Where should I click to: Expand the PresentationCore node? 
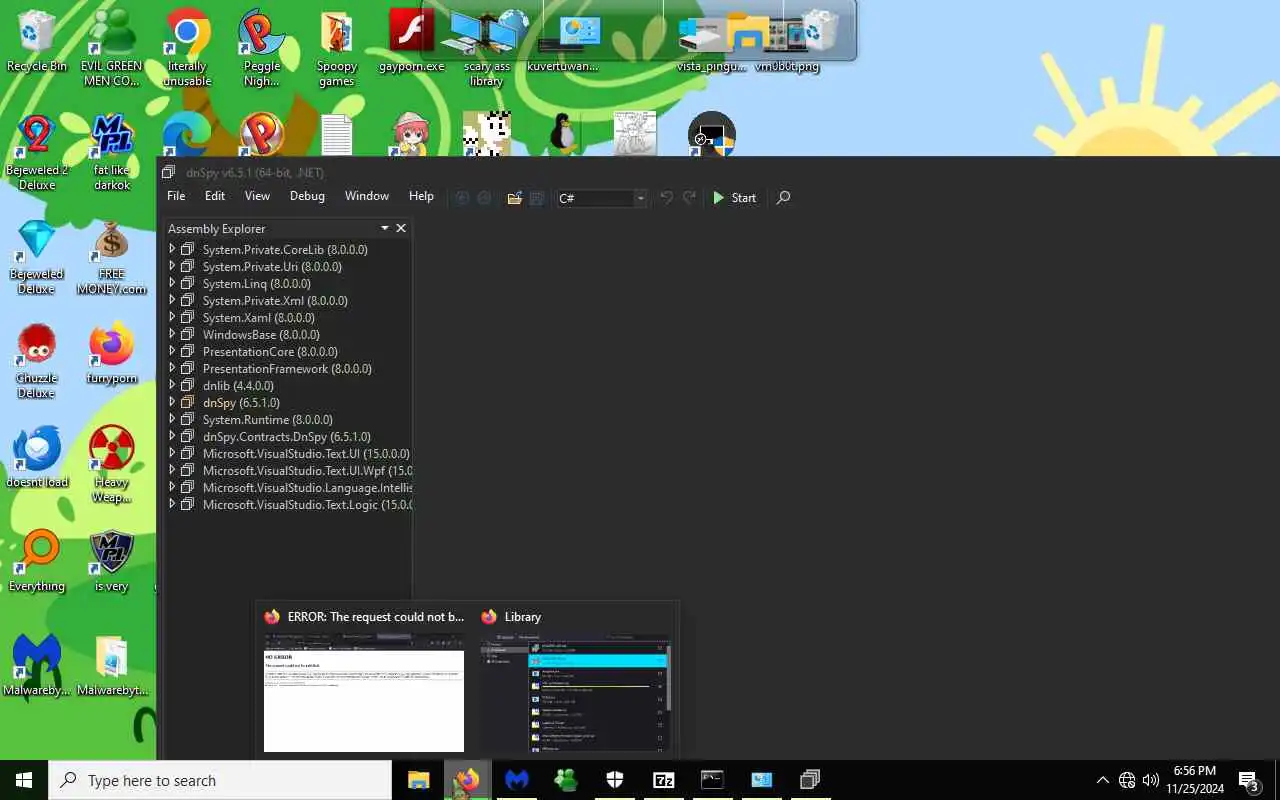172,351
